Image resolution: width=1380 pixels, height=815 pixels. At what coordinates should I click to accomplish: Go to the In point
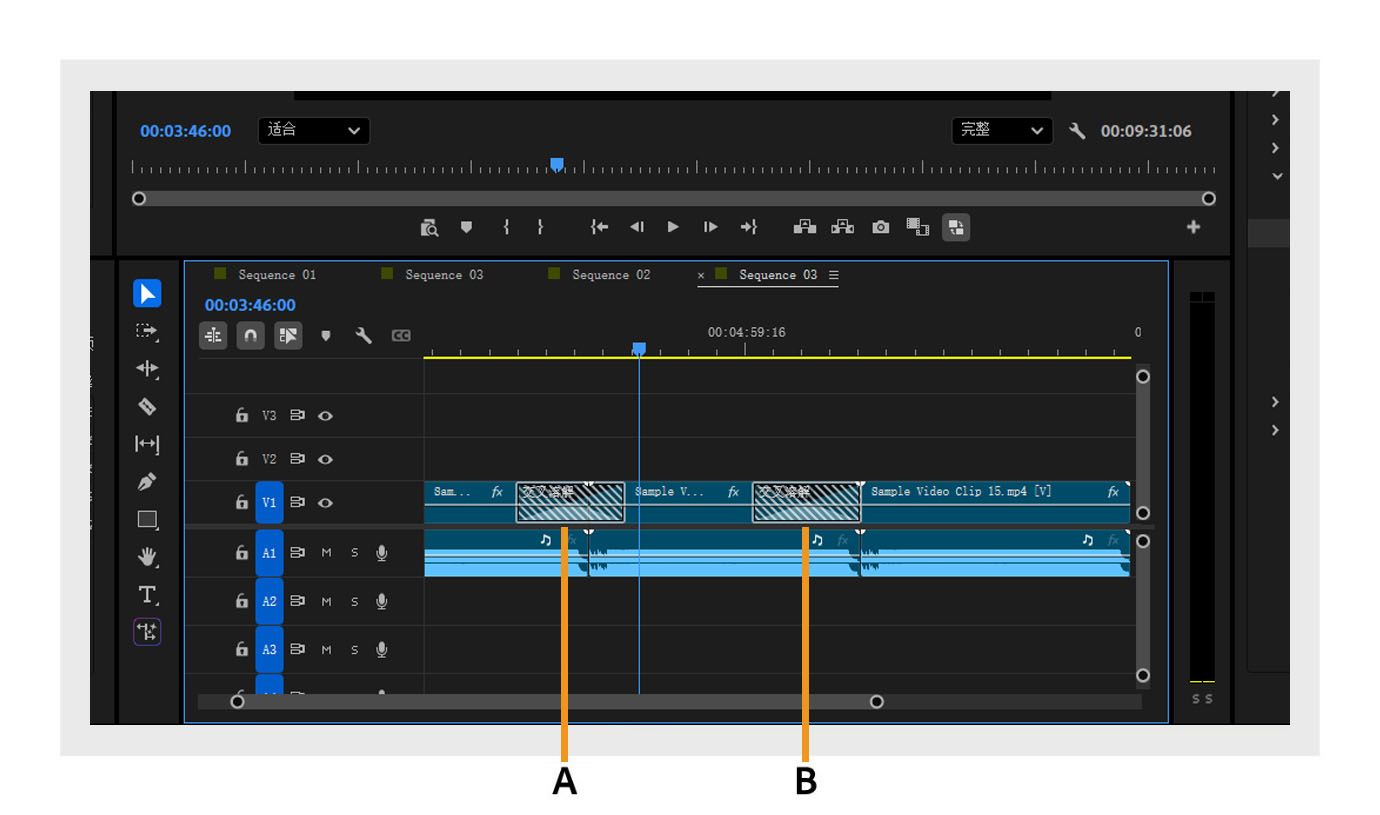599,227
